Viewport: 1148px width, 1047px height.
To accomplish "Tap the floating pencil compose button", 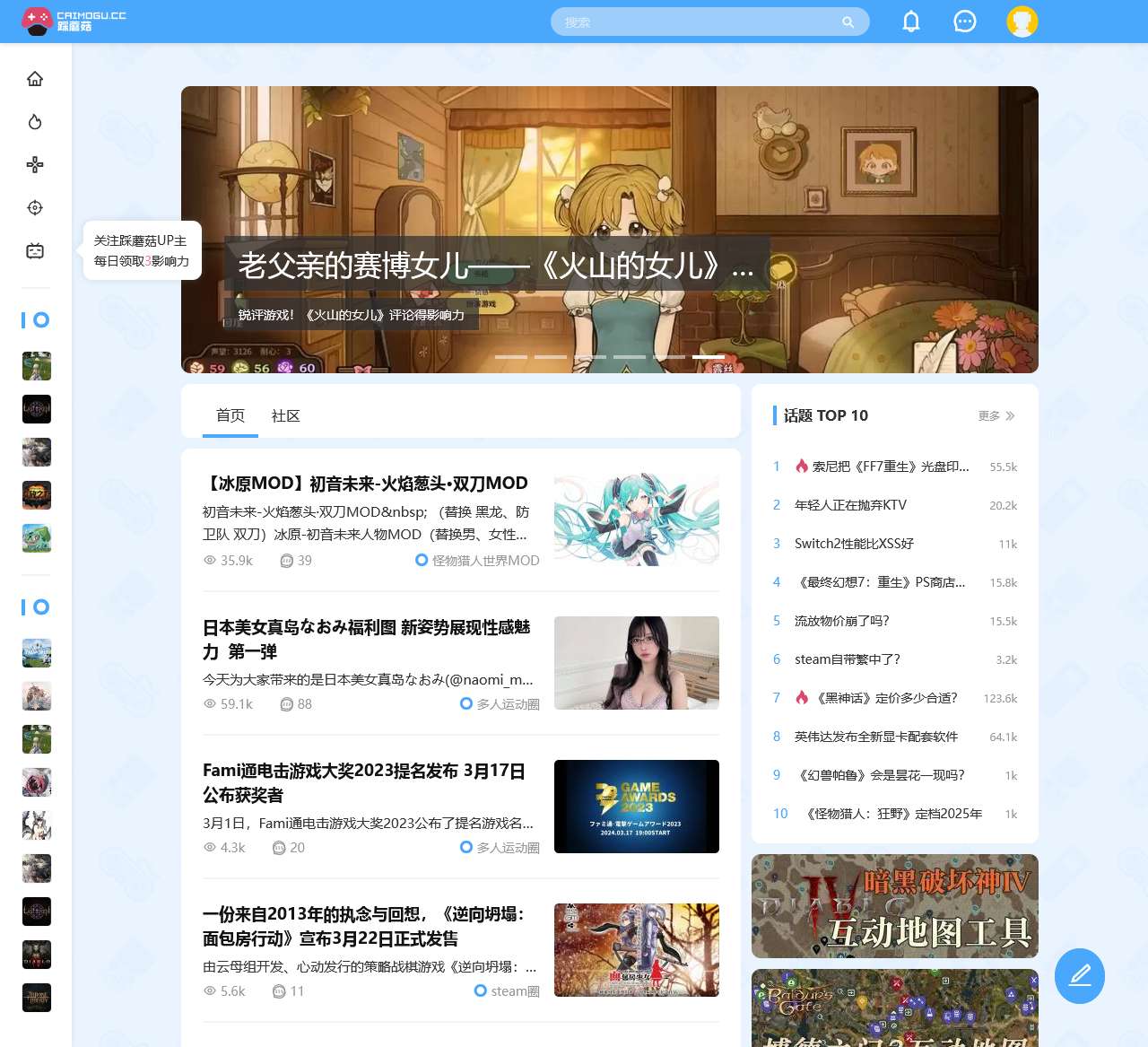I will point(1080,976).
